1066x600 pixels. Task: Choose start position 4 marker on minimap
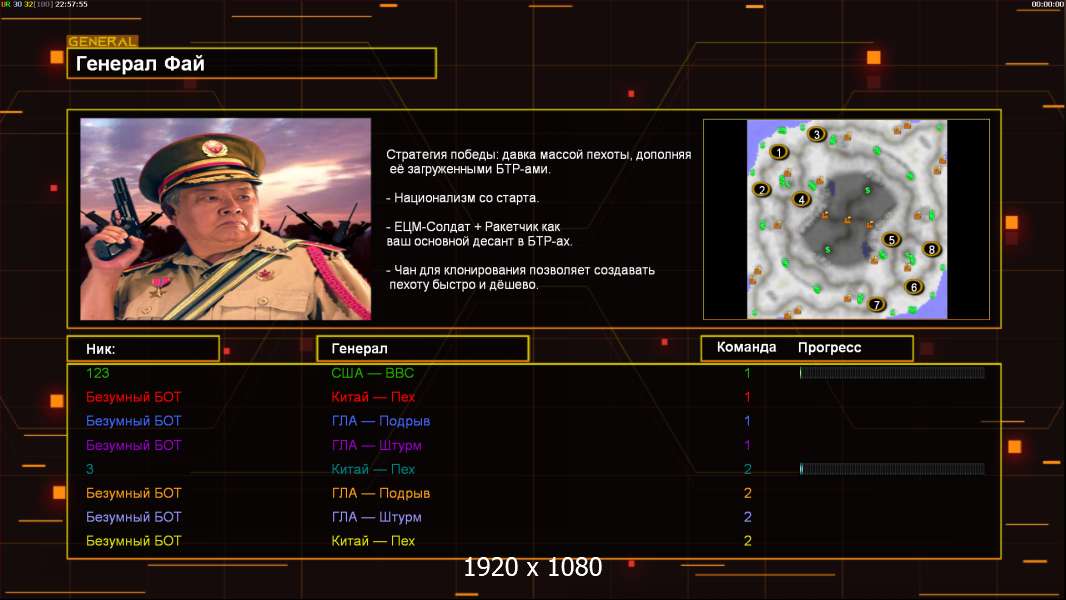pos(801,199)
